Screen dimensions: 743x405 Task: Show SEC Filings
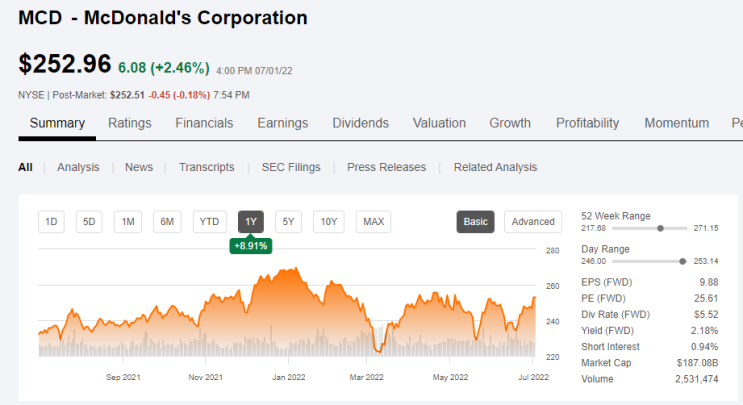pyautogui.click(x=291, y=167)
